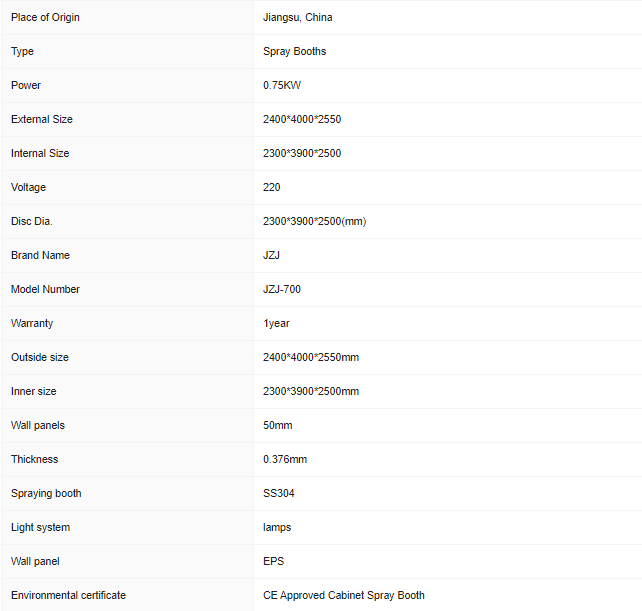Click "CE Approved Cabinet Spray Booth" text
This screenshot has width=642, height=611.
tap(344, 595)
